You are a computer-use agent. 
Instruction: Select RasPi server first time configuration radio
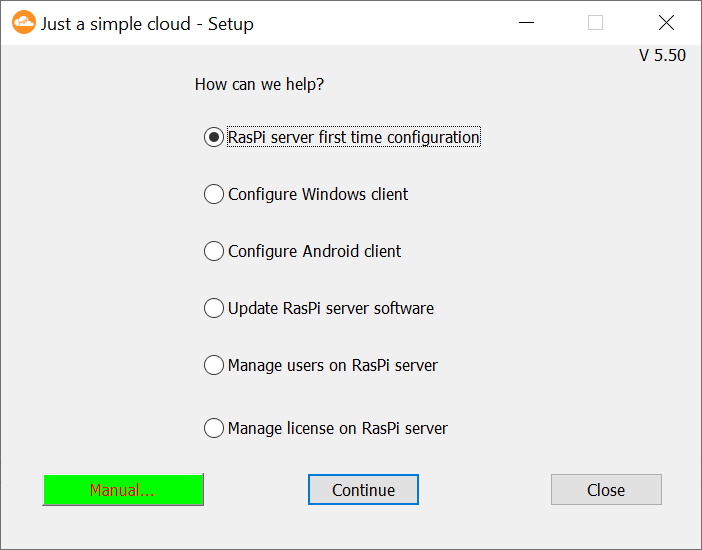(214, 138)
